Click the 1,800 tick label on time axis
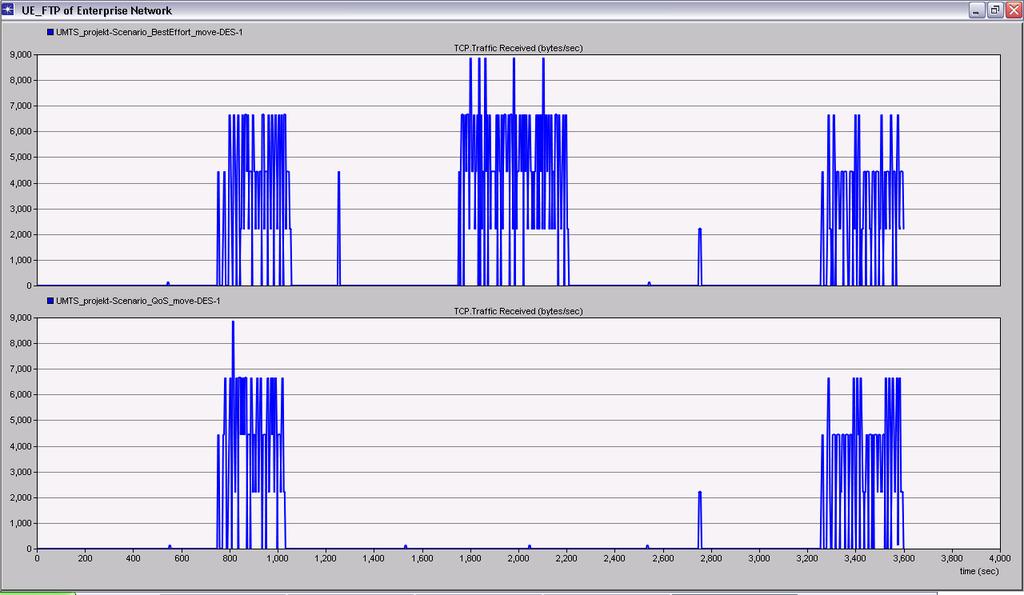The image size is (1024, 595). (470, 558)
